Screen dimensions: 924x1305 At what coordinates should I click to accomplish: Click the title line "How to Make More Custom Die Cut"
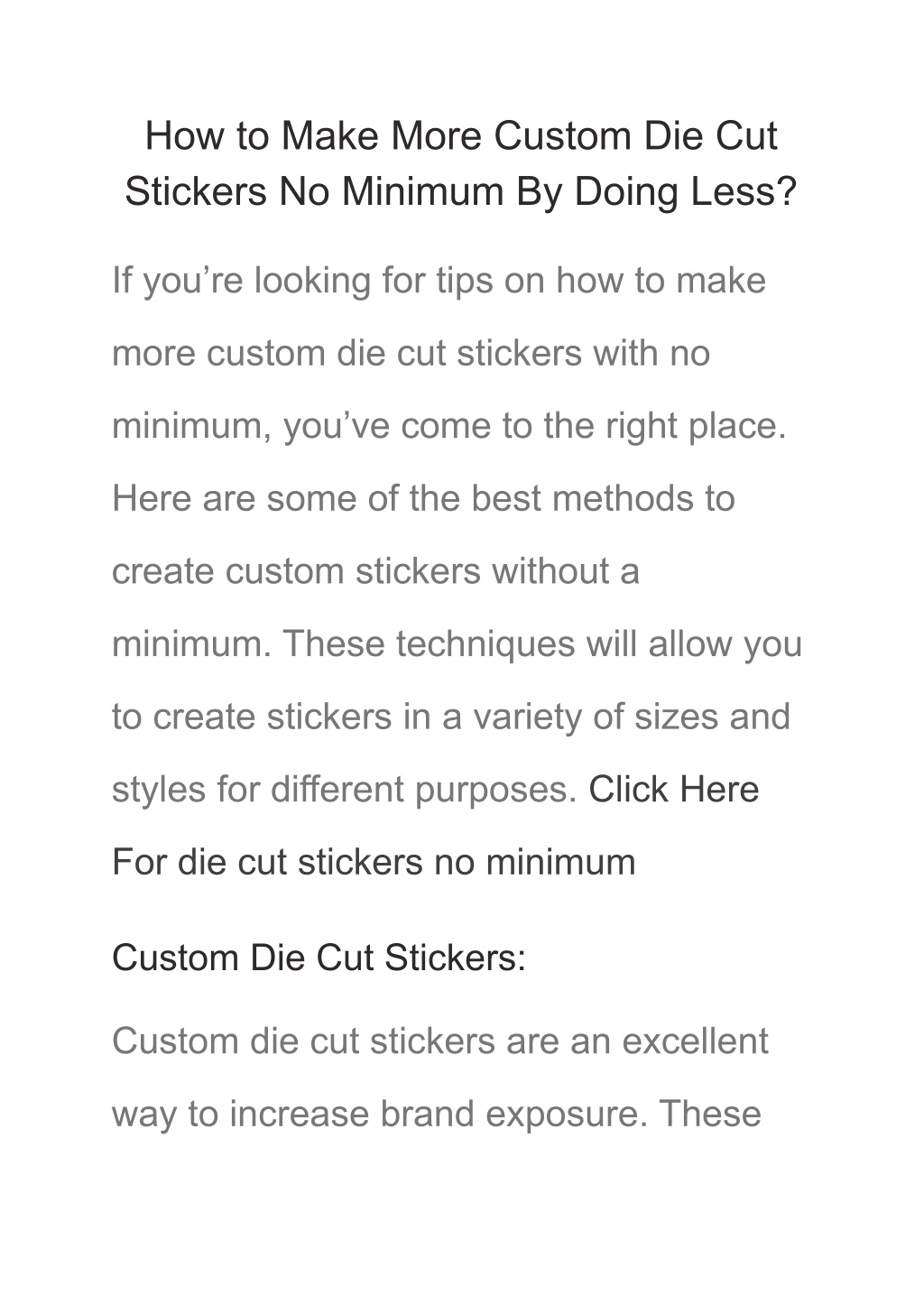click(461, 136)
